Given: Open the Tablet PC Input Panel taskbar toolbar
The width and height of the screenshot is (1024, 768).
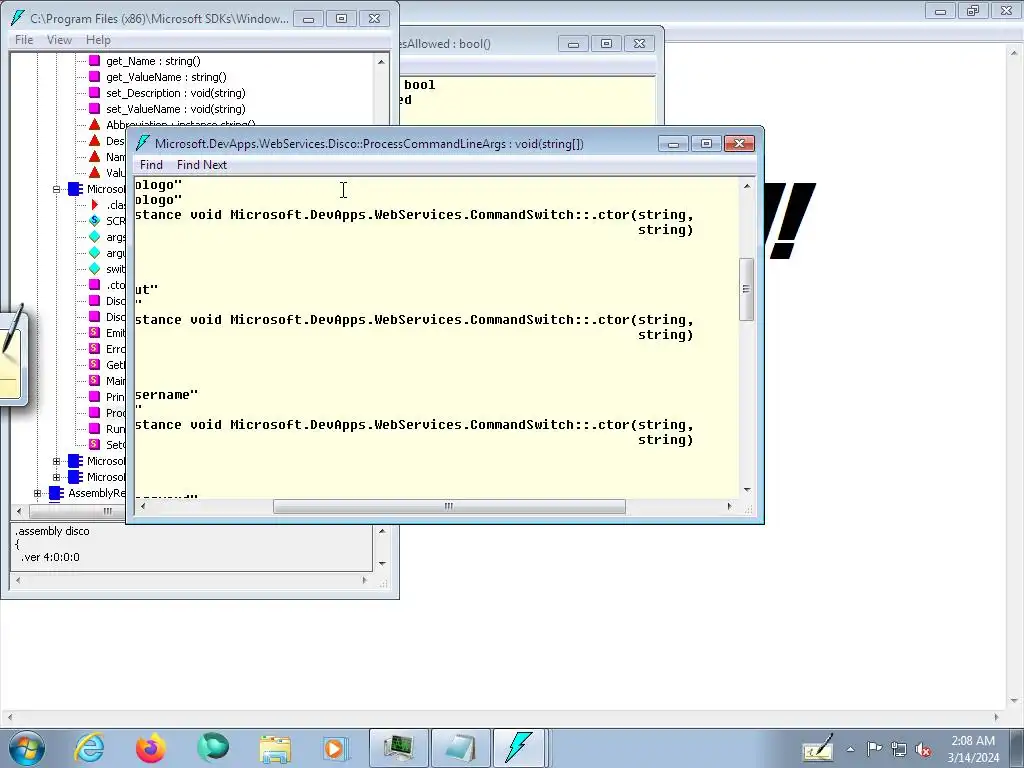Looking at the screenshot, I should click(x=818, y=748).
